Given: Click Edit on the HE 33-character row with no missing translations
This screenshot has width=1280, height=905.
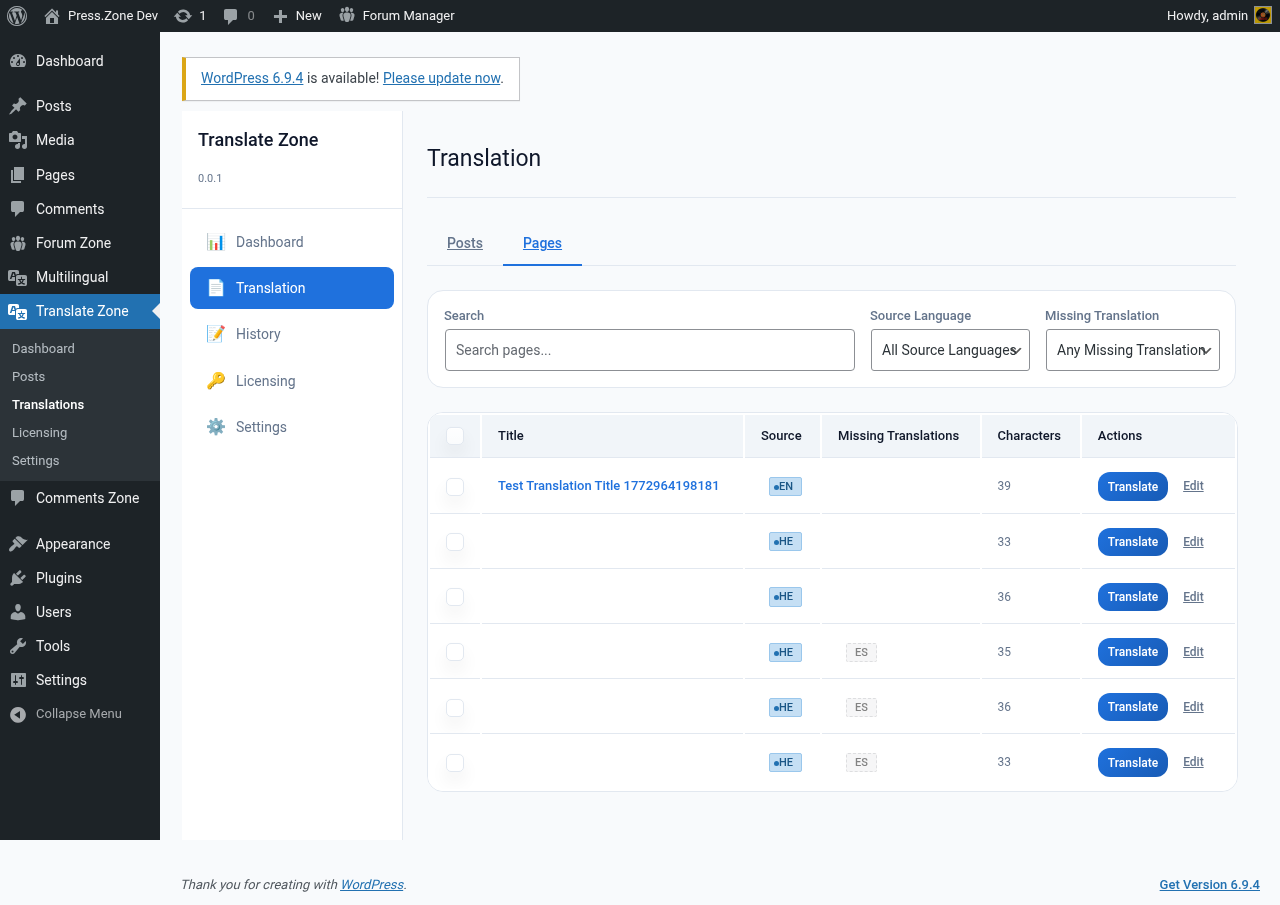Looking at the screenshot, I should tap(1193, 542).
